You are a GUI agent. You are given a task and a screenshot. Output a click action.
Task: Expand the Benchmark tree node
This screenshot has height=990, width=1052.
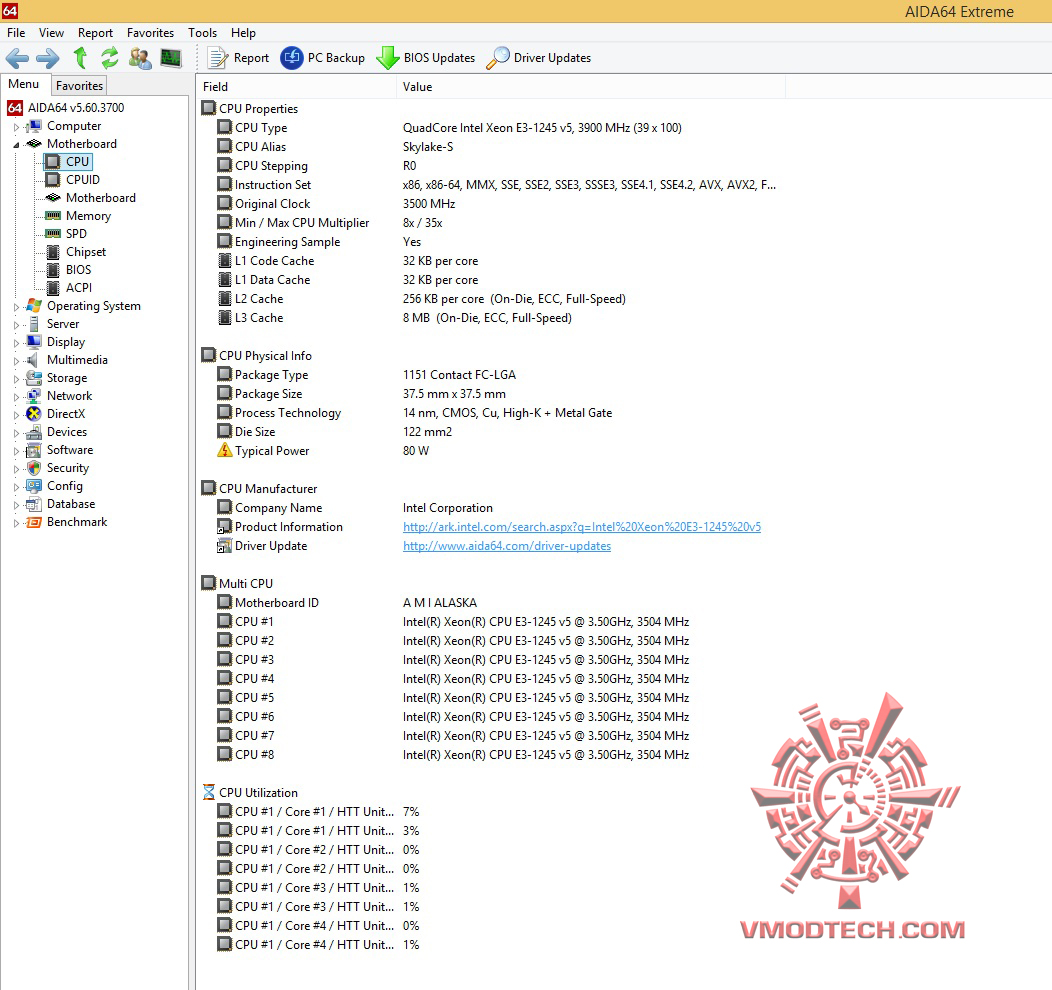pyautogui.click(x=16, y=523)
